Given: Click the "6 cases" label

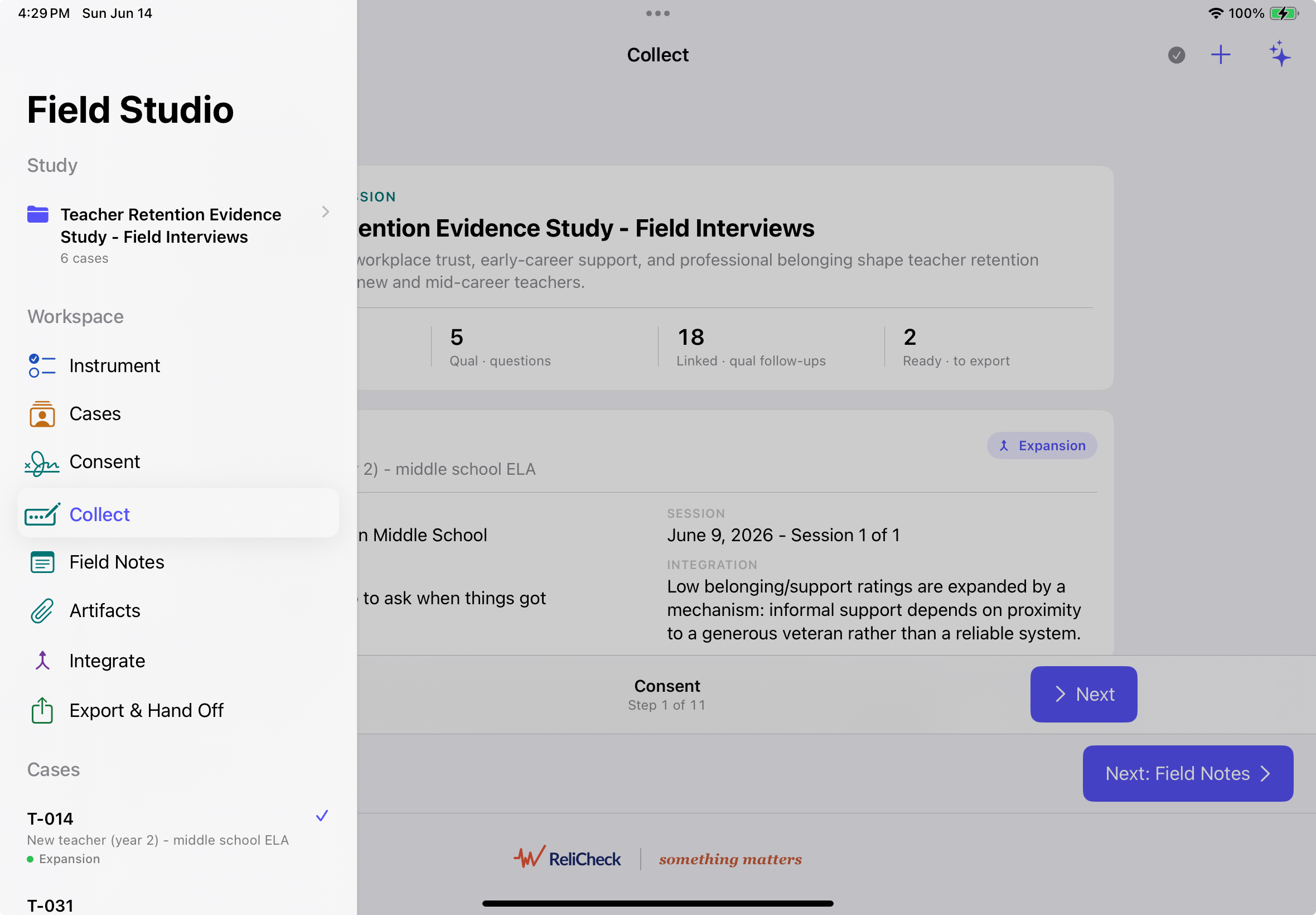Looking at the screenshot, I should (85, 258).
